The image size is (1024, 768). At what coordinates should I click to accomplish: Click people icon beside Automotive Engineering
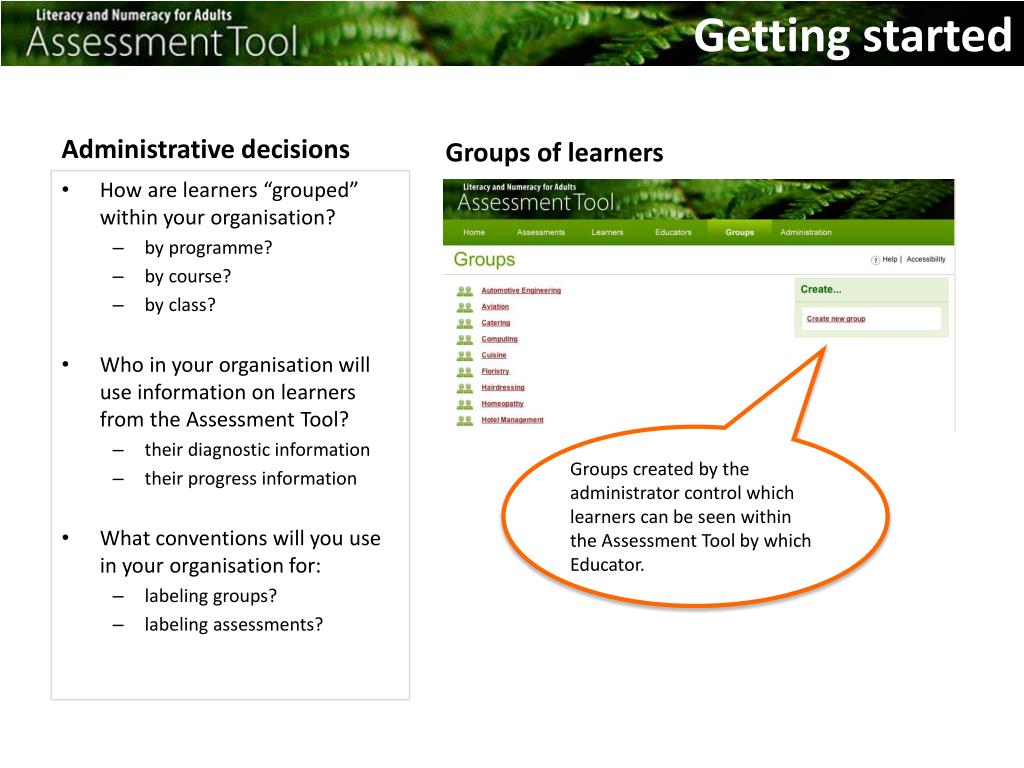(464, 291)
